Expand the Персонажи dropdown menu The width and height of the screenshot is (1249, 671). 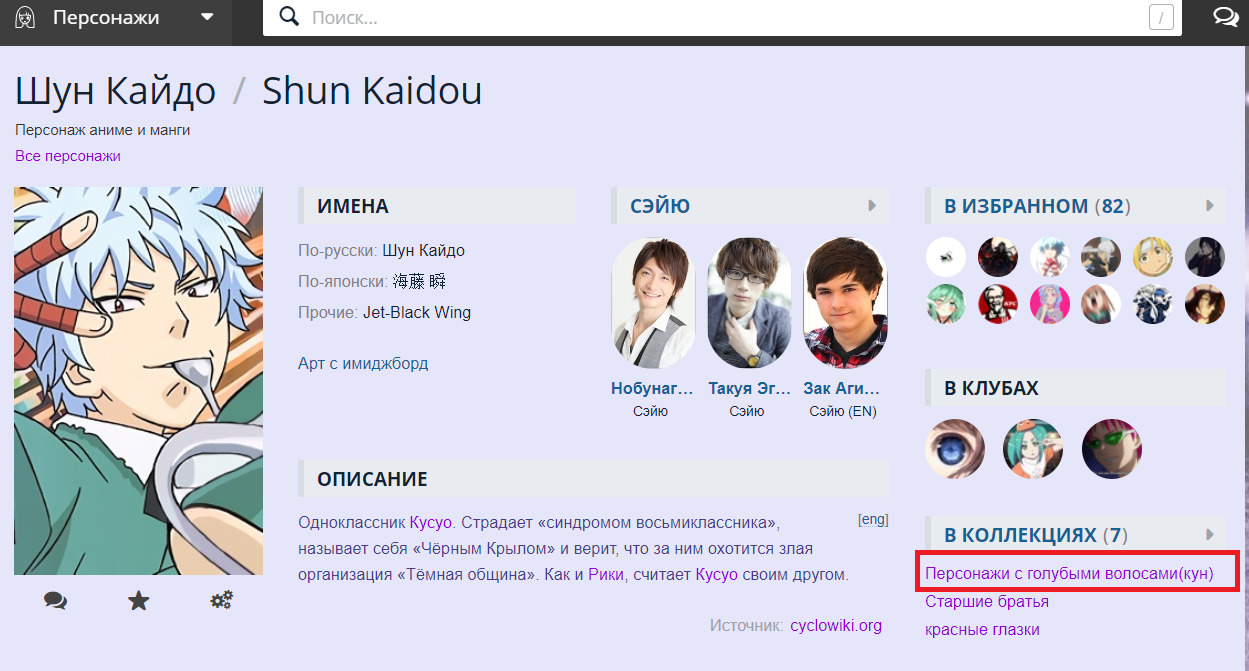[x=207, y=17]
